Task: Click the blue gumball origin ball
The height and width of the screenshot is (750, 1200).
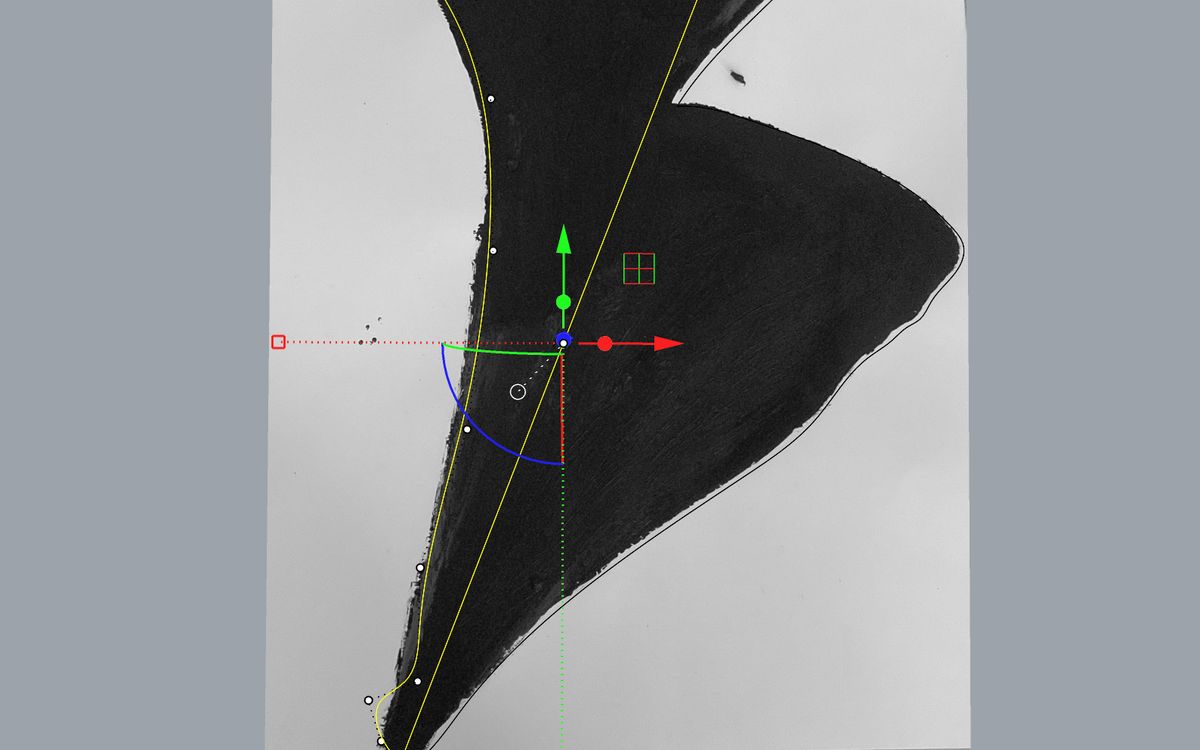Action: point(563,340)
